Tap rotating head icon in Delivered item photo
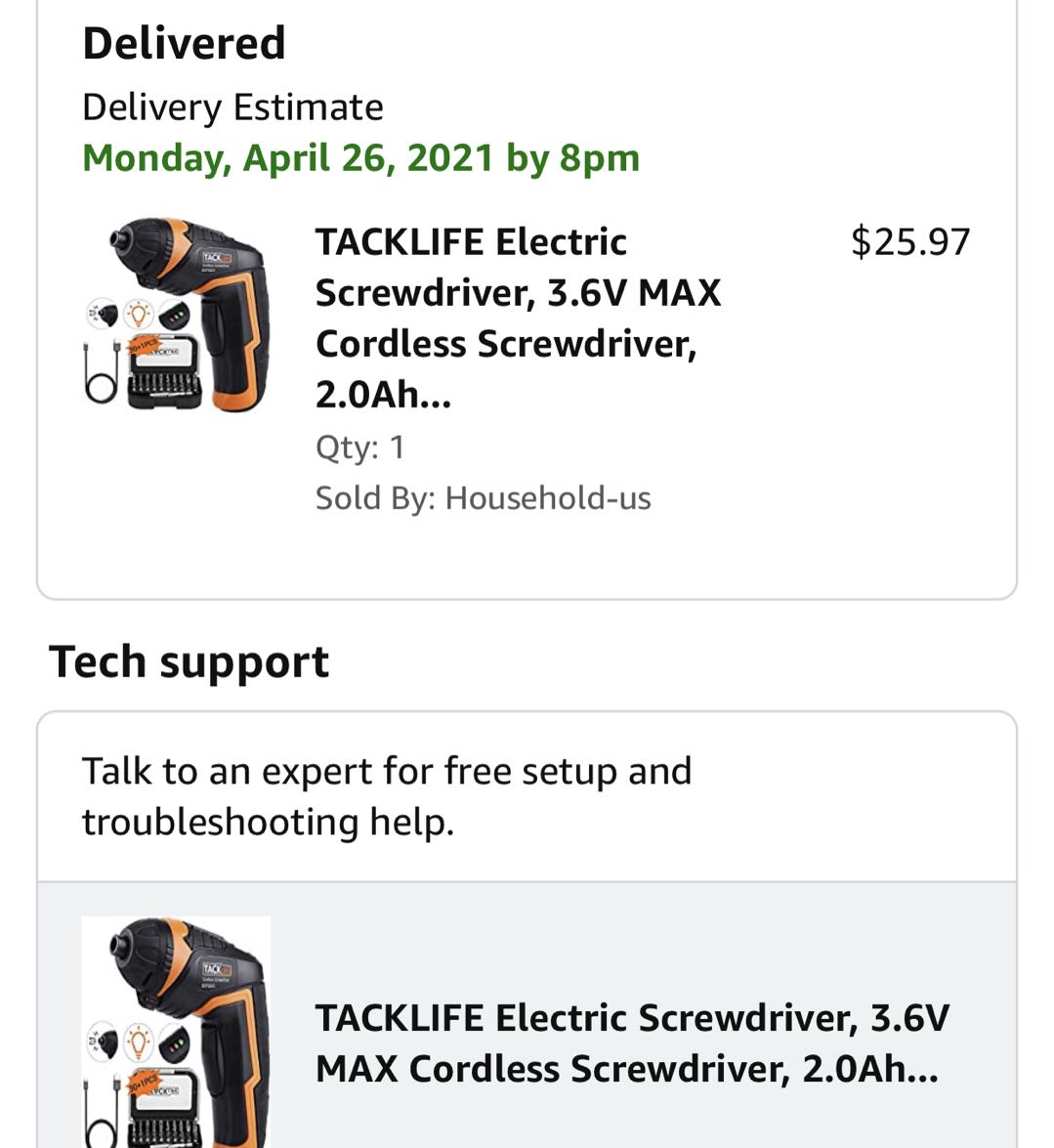The image size is (1054, 1148). tap(104, 315)
